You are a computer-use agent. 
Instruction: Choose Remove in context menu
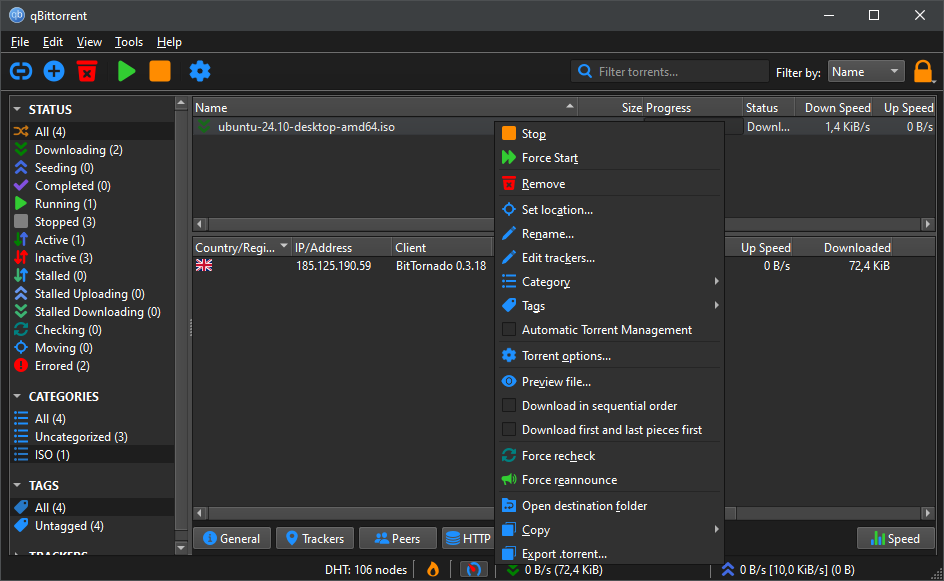tap(609, 184)
